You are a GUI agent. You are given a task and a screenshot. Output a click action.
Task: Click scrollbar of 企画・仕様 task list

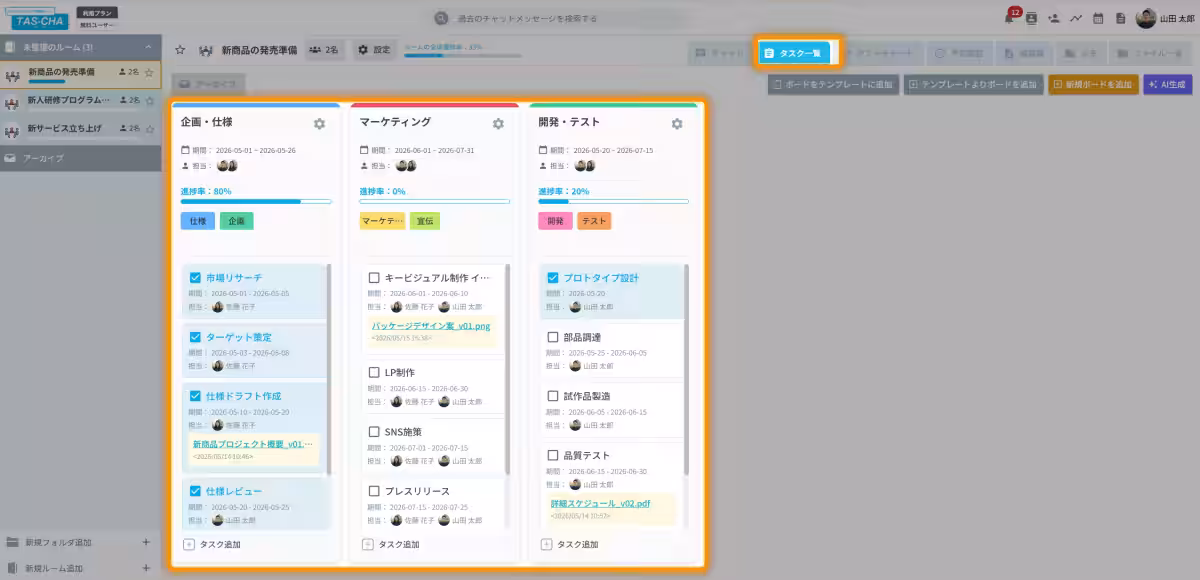point(329,372)
